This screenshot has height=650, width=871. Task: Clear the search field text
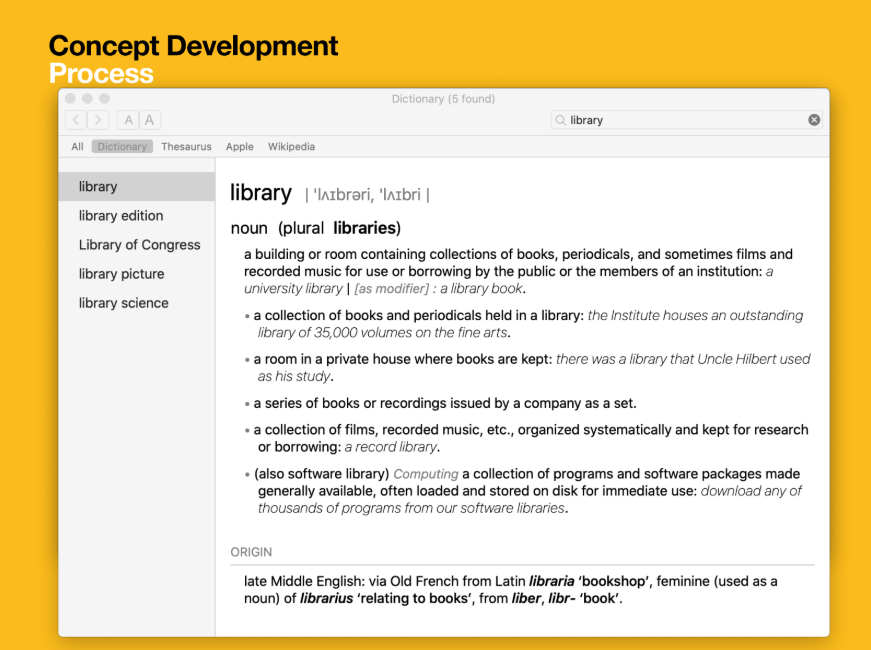814,120
